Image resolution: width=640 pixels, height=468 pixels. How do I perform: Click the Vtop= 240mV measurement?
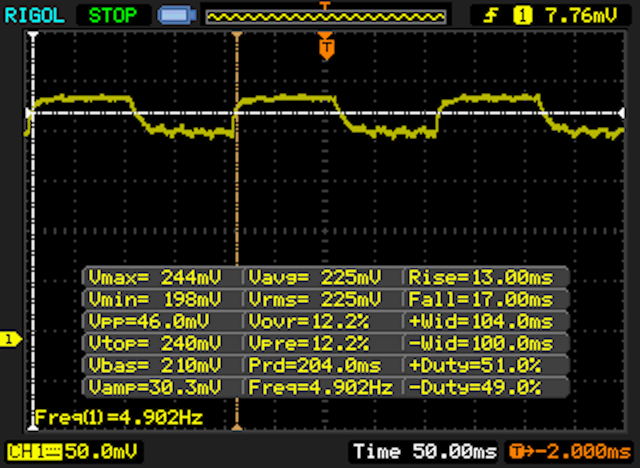155,344
